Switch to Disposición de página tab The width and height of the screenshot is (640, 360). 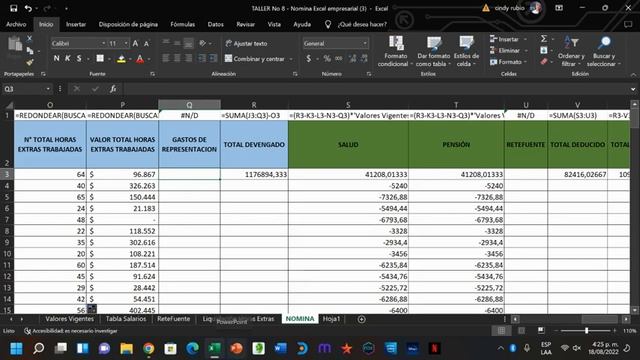(128, 24)
